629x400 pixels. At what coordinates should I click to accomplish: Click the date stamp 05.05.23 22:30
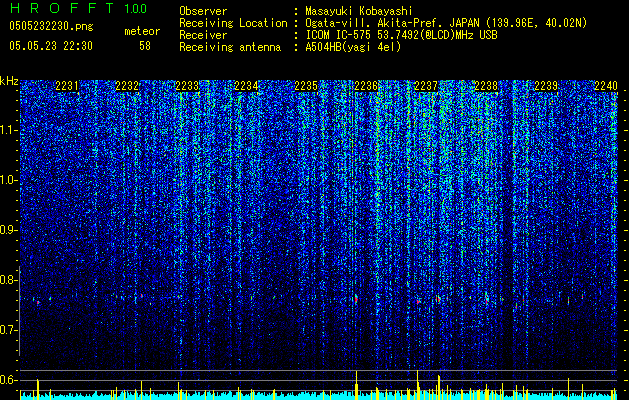tap(51, 46)
